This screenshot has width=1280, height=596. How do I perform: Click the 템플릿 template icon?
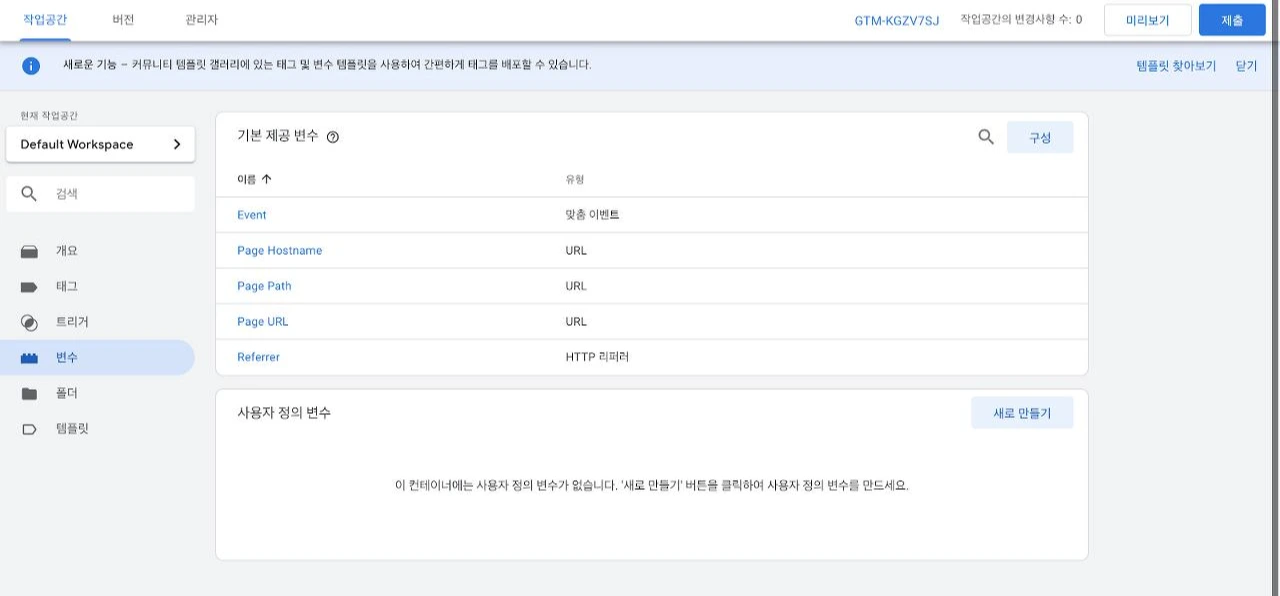[x=29, y=429]
